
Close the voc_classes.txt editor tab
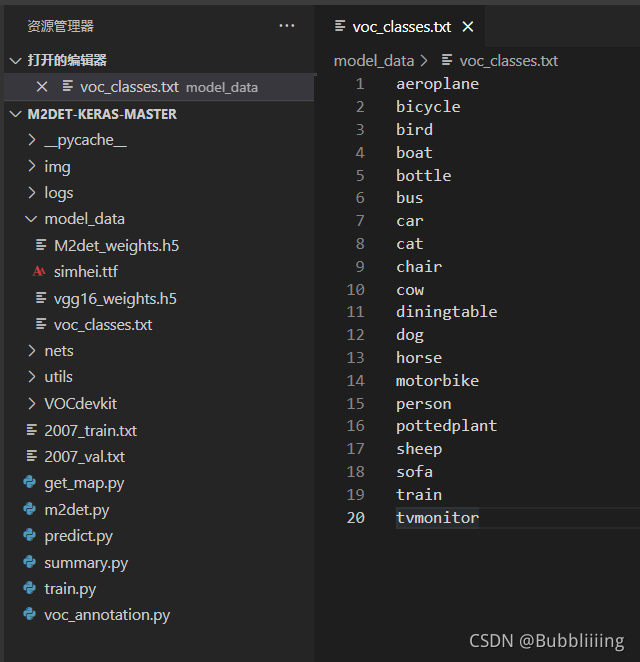tap(468, 27)
